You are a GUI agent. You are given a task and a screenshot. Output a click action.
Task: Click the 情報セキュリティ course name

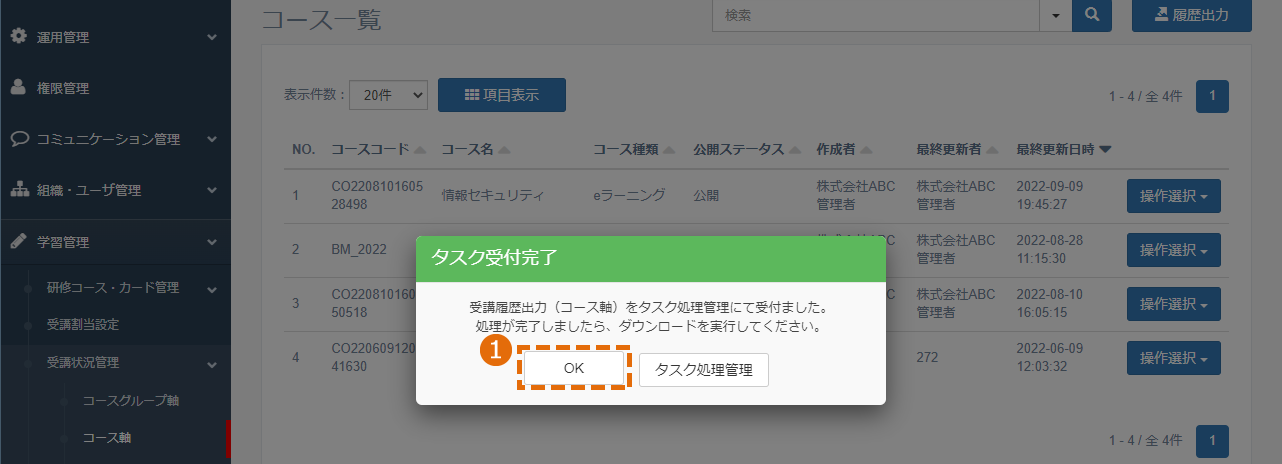tap(492, 196)
